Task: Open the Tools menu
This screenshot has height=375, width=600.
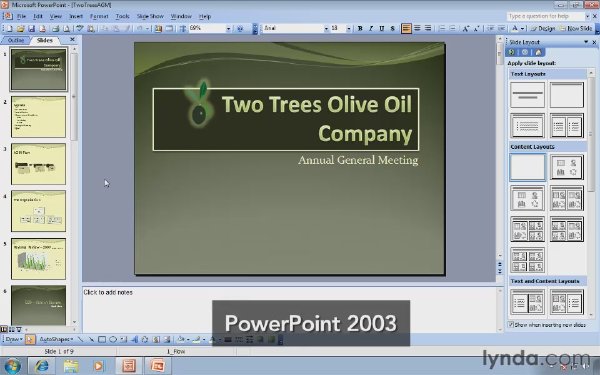Action: coord(122,16)
